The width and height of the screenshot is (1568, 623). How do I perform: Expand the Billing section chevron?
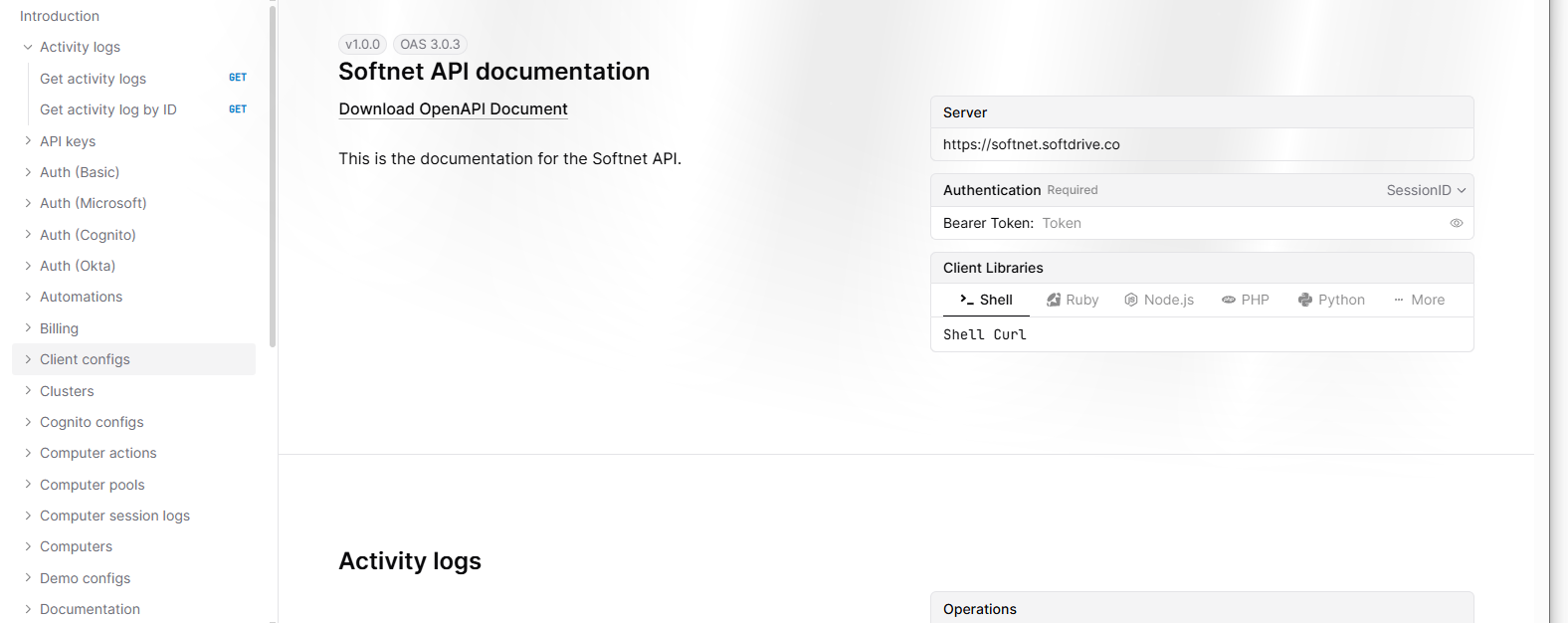[x=28, y=328]
